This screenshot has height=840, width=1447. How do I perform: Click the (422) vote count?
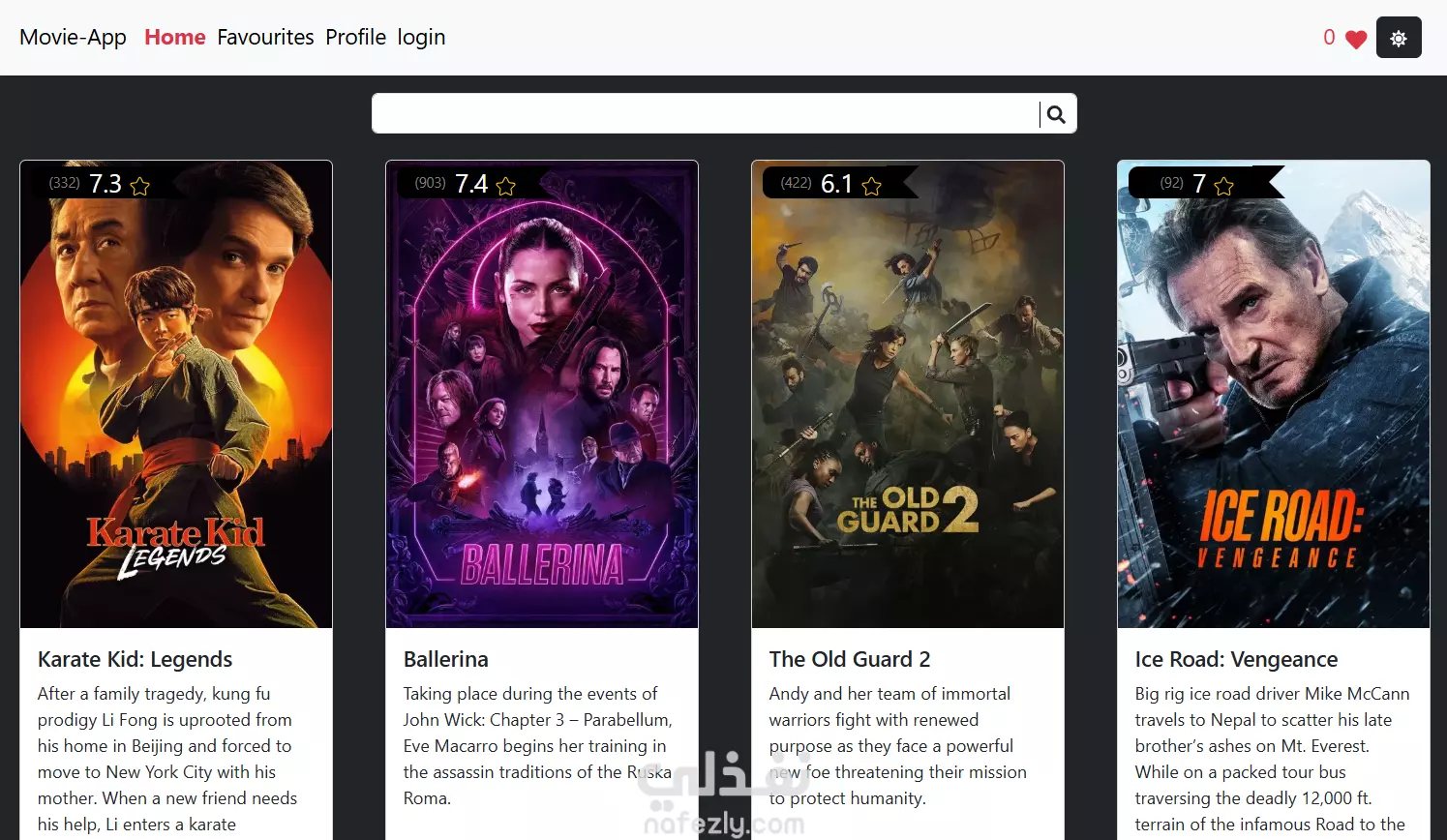797,183
